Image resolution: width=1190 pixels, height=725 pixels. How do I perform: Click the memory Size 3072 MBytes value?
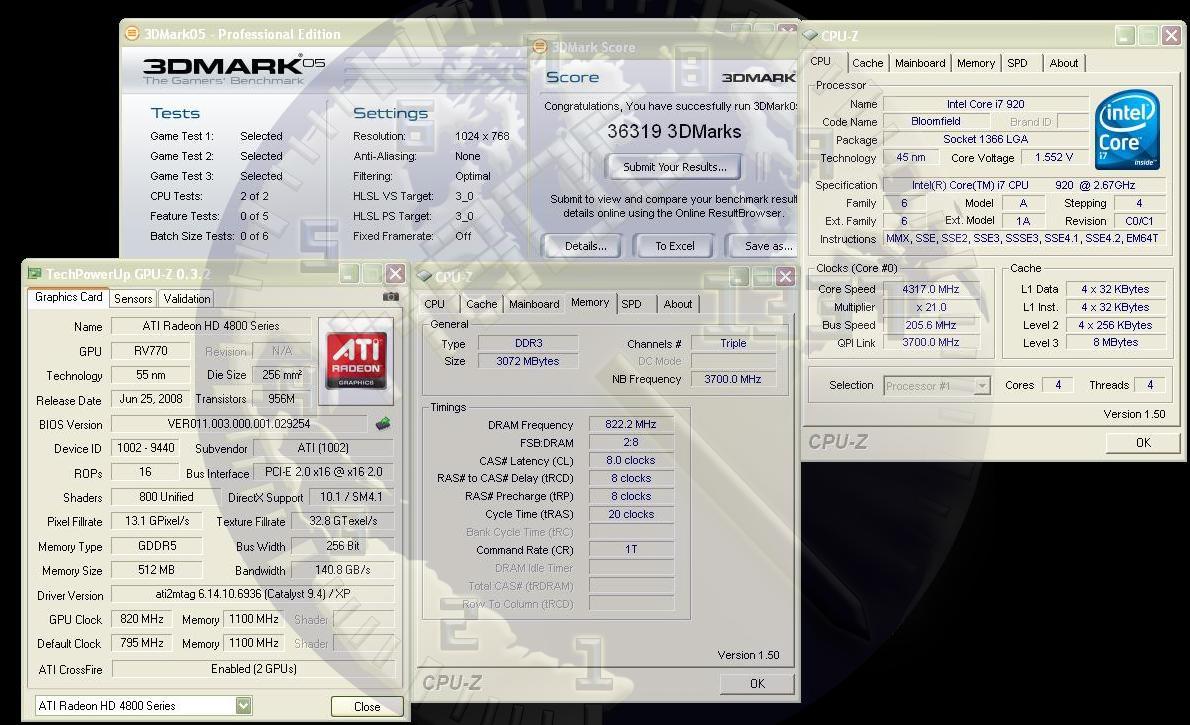(x=527, y=361)
